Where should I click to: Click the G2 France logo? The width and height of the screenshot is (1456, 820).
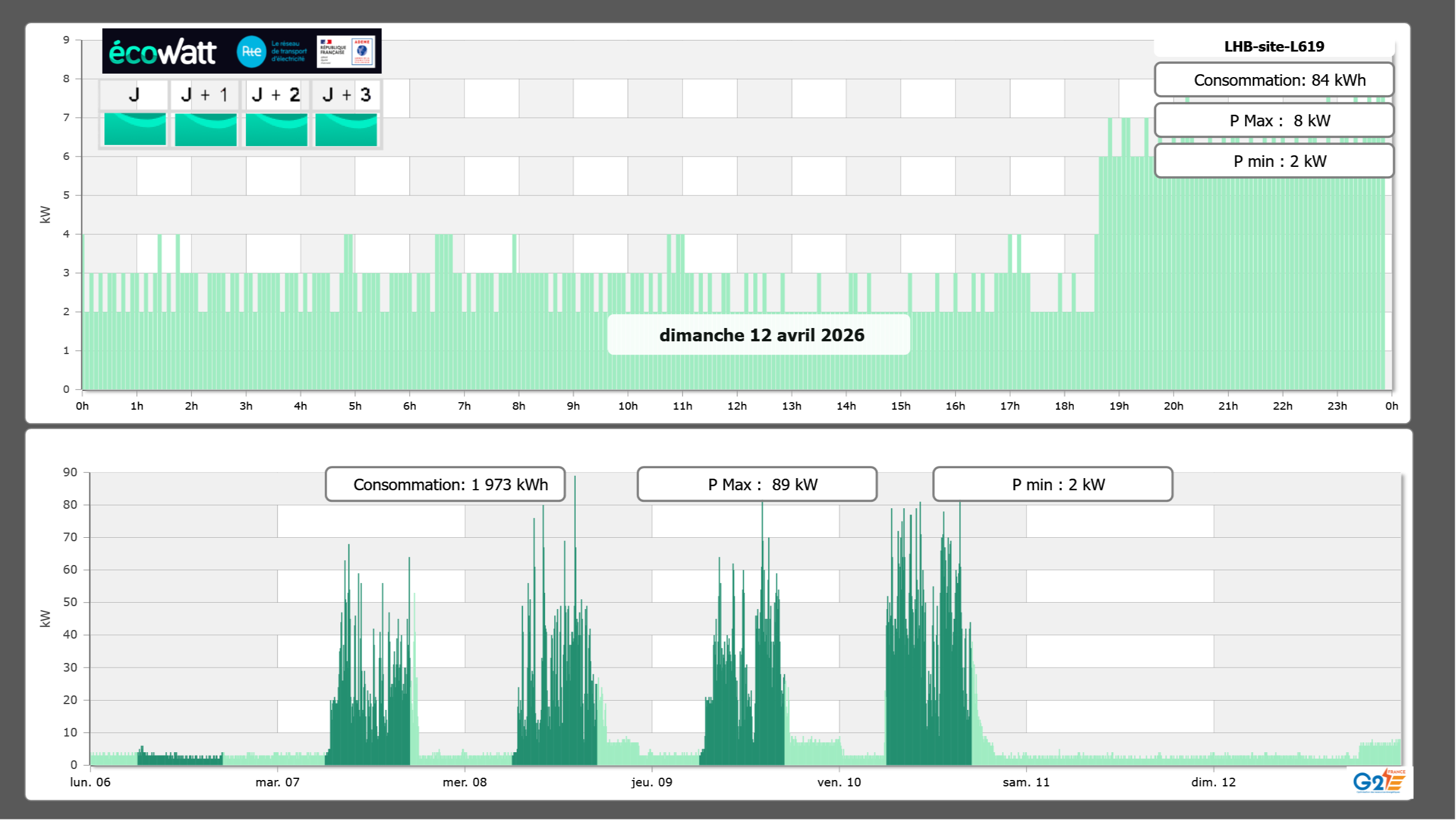(x=1379, y=781)
